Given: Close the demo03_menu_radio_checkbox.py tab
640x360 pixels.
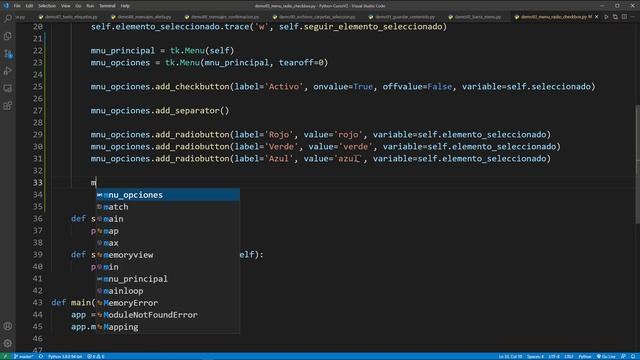Looking at the screenshot, I should pos(597,17).
